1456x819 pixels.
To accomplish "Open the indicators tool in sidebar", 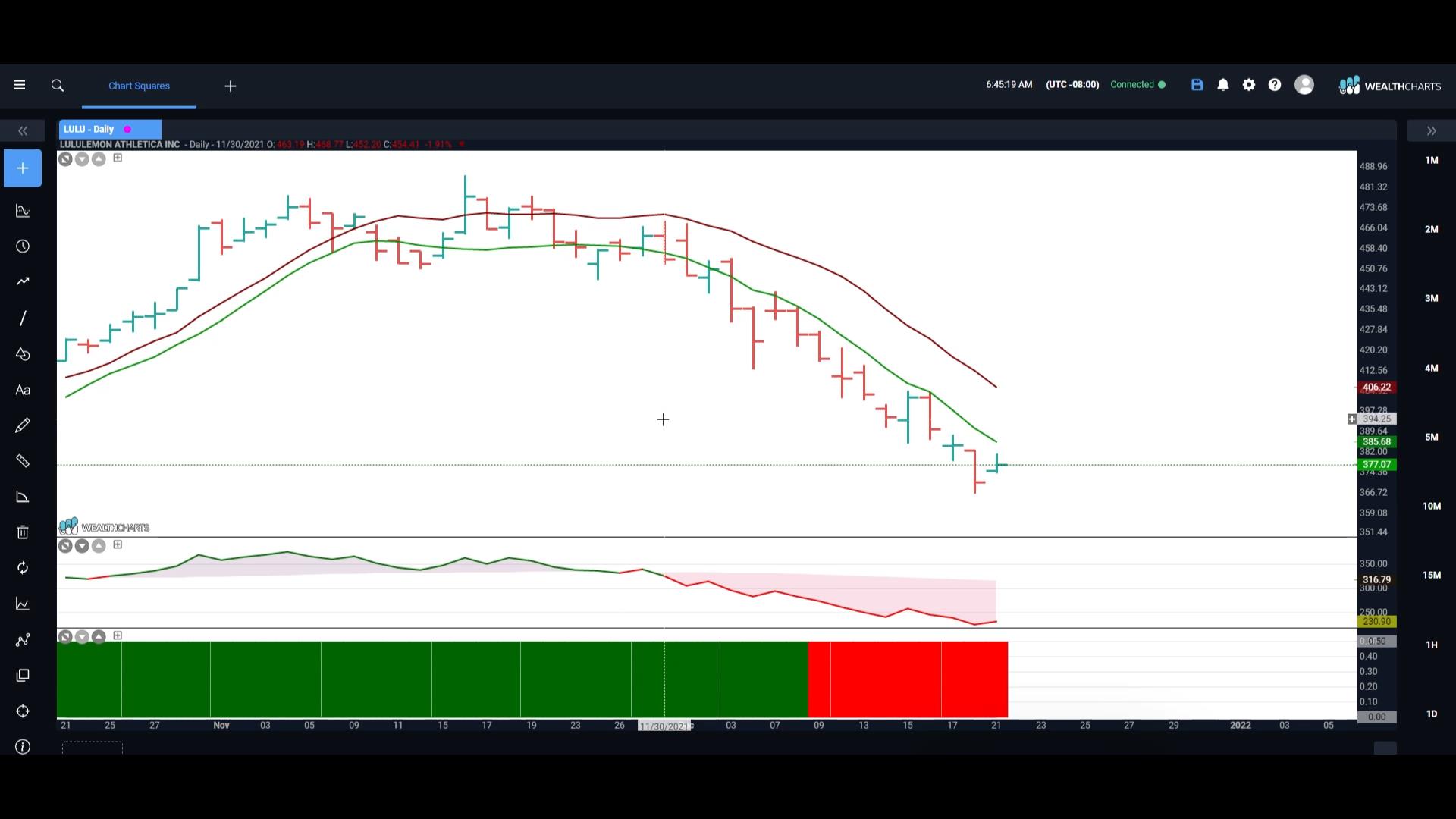I will coord(23,211).
